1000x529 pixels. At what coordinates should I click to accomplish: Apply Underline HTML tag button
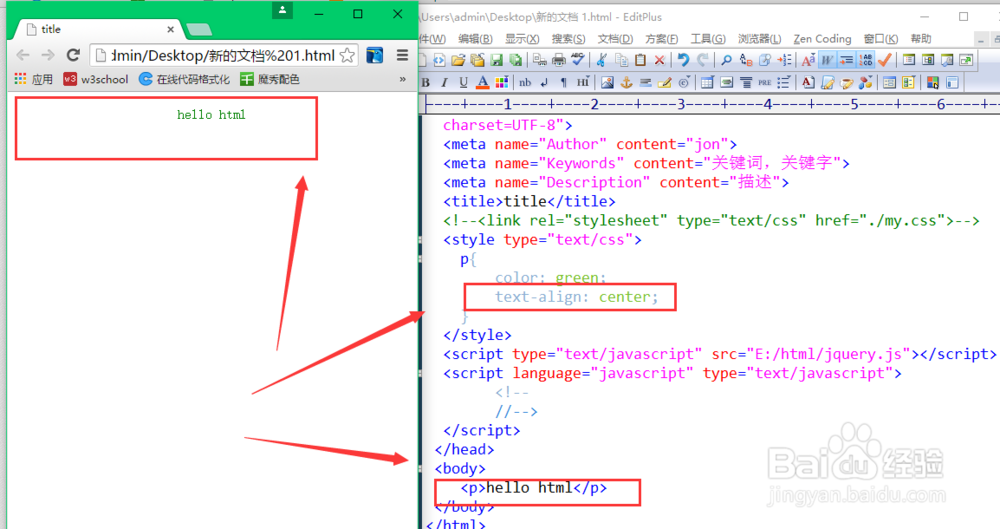[x=464, y=82]
